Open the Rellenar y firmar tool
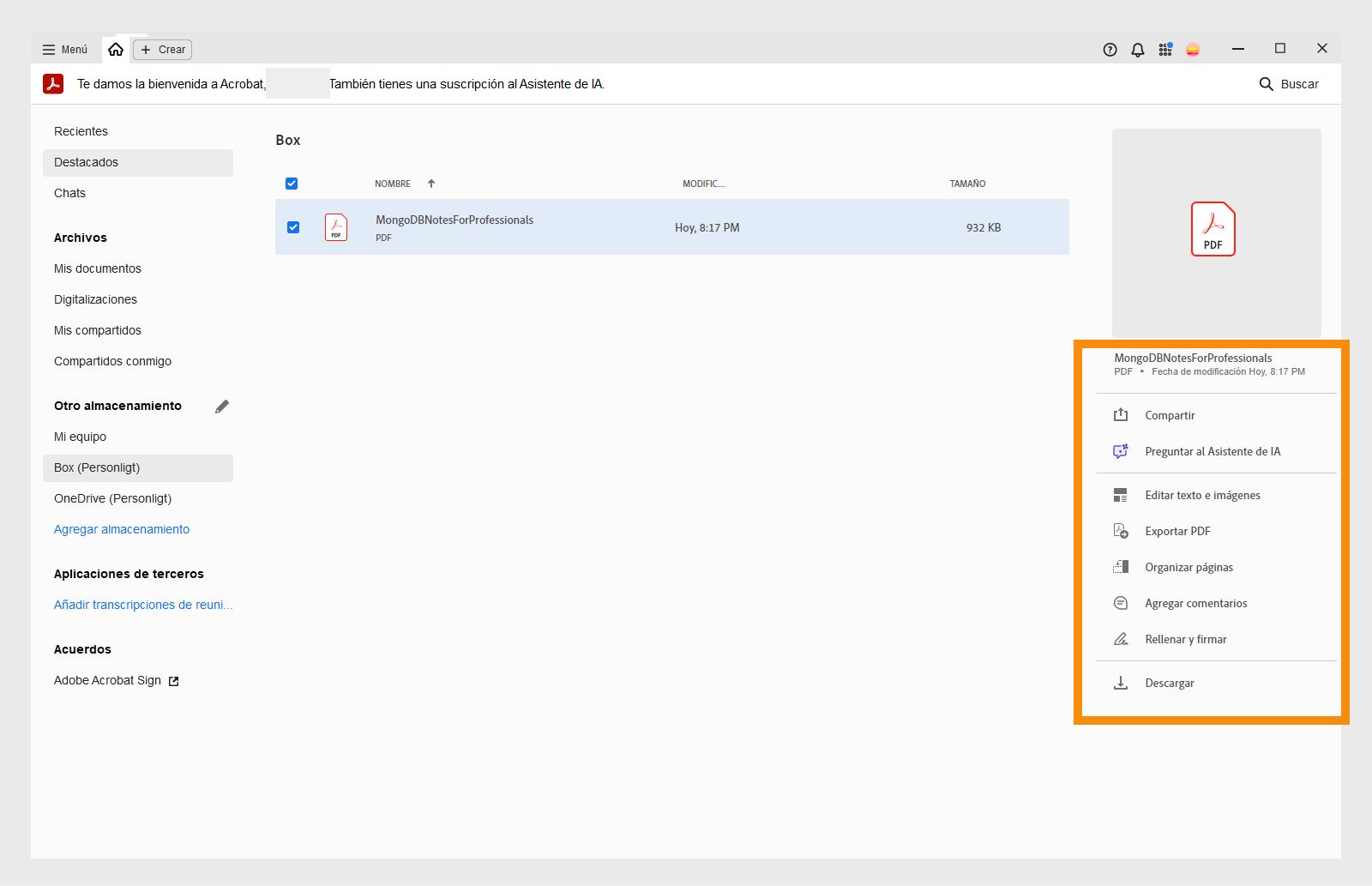This screenshot has width=1372, height=886. click(1186, 639)
